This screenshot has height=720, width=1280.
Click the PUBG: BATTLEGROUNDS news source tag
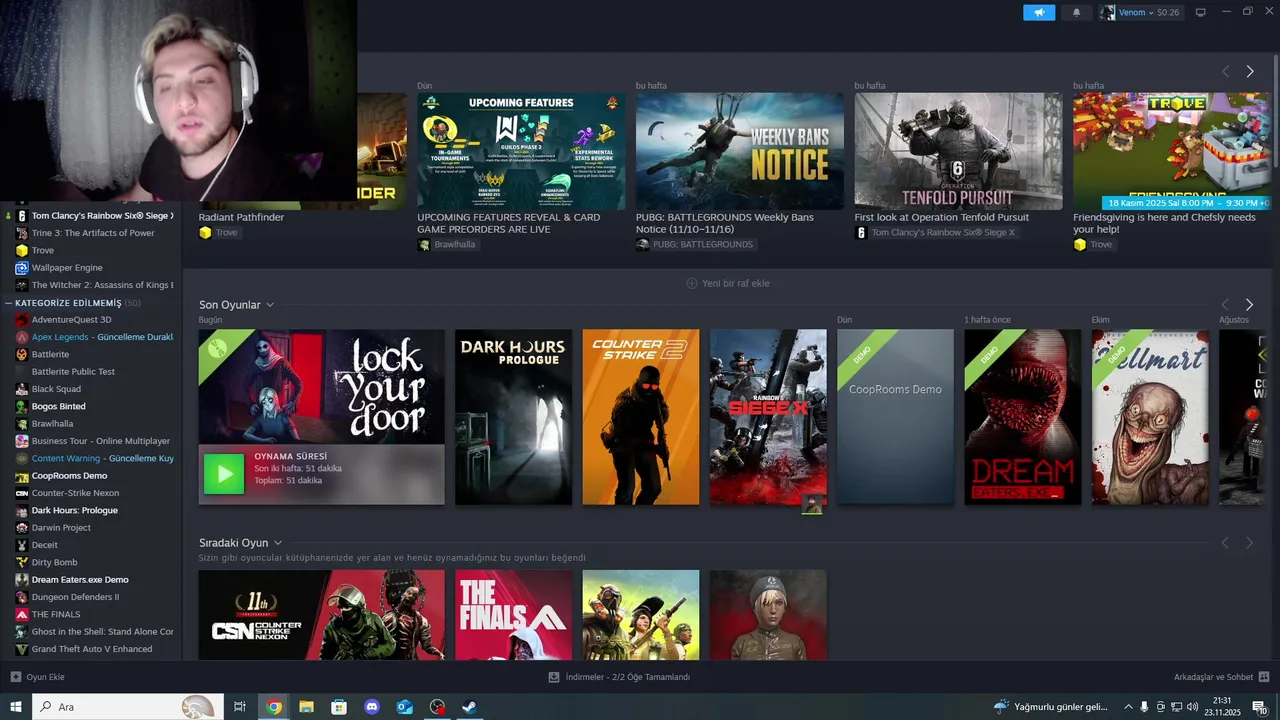(x=695, y=244)
